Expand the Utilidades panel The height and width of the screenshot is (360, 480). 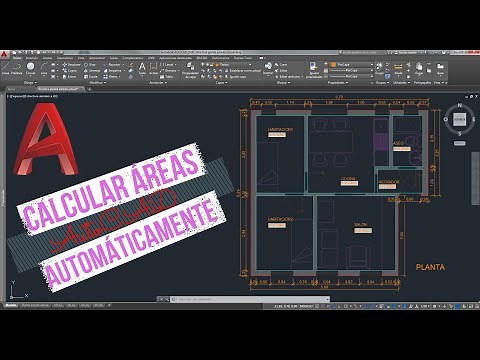tap(401, 82)
